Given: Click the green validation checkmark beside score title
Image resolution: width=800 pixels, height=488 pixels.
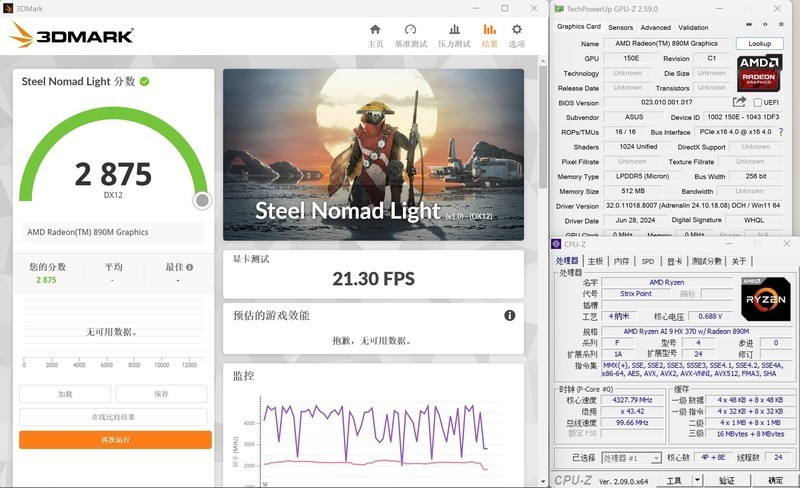Looking at the screenshot, I should 144,81.
